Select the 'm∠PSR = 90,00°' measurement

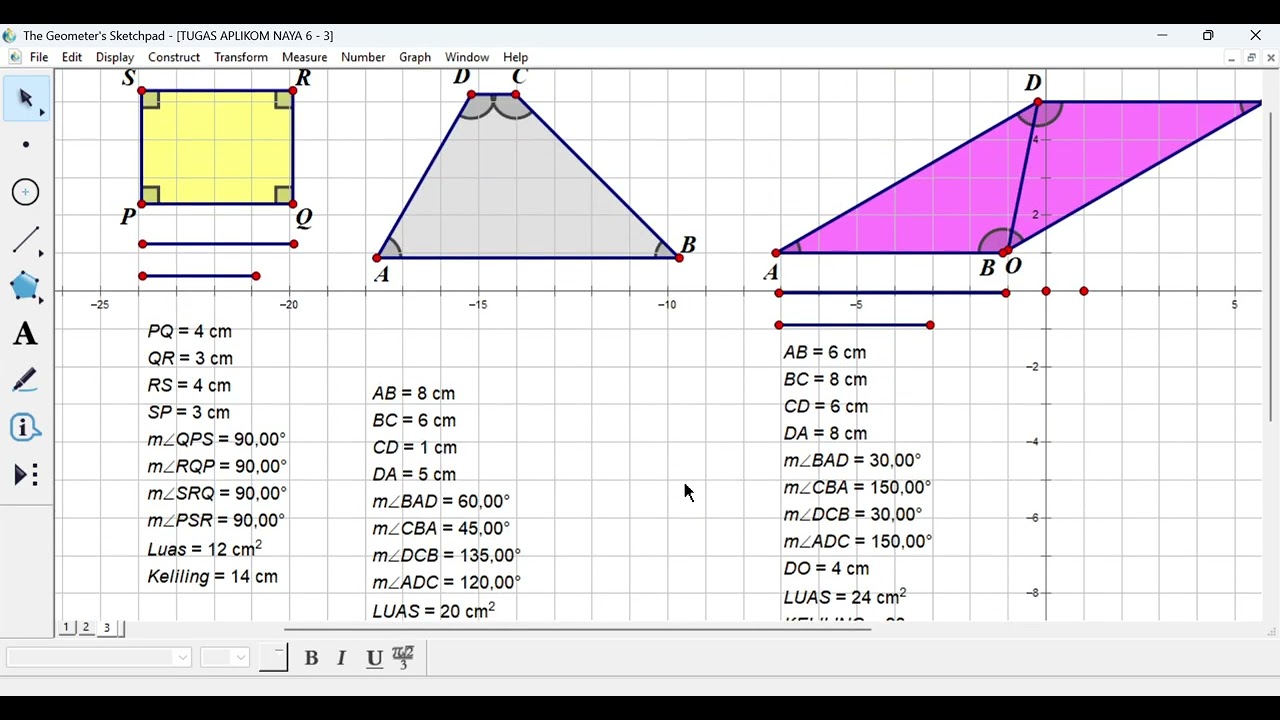pyautogui.click(x=216, y=520)
